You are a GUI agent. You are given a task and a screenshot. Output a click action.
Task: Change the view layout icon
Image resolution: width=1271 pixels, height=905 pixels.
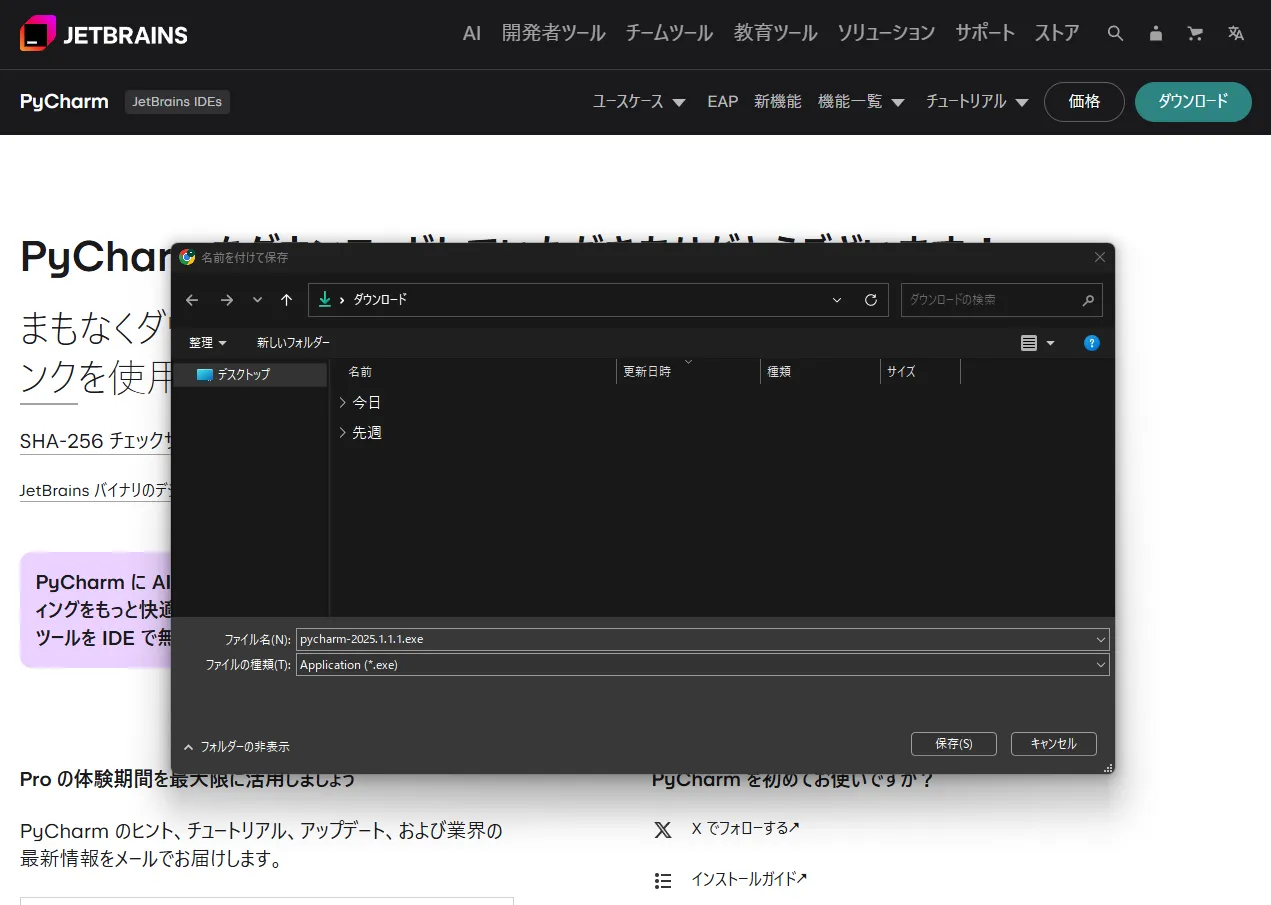pos(1029,343)
